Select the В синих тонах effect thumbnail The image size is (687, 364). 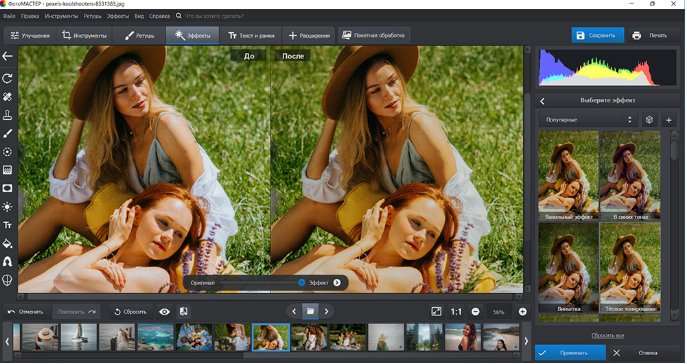coord(630,176)
